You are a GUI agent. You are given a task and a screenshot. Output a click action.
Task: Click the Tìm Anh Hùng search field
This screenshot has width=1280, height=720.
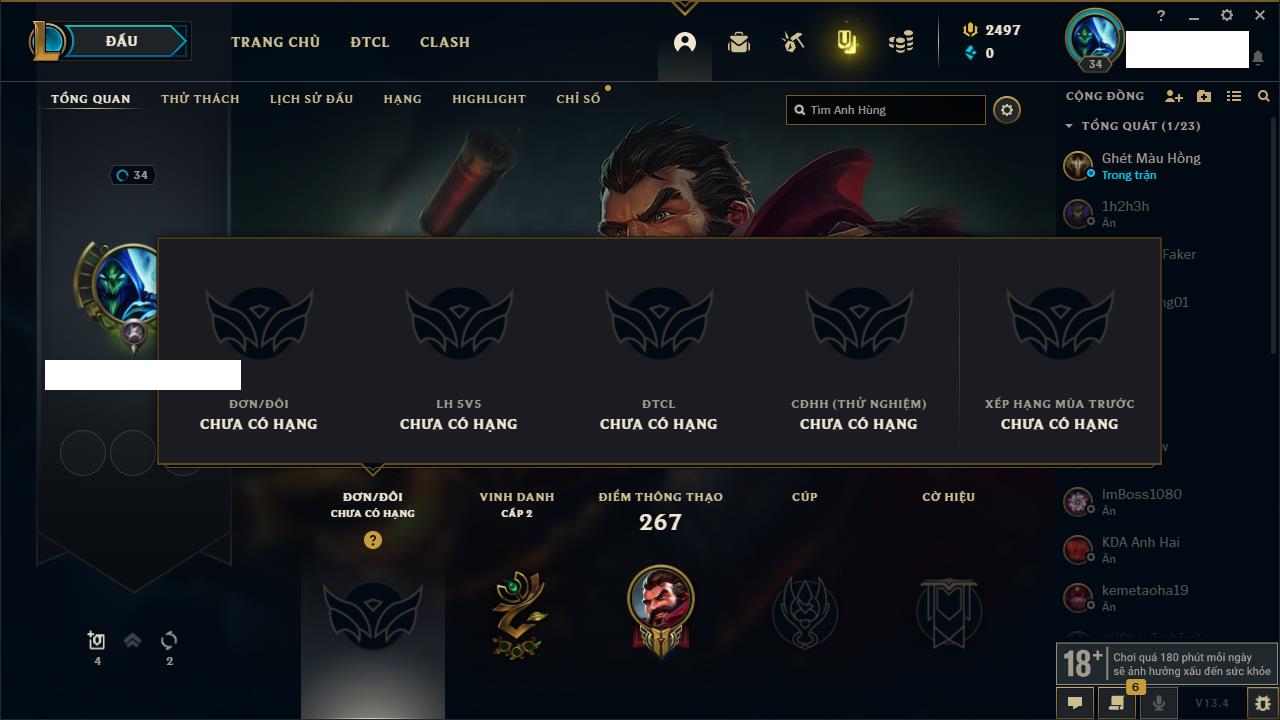886,110
